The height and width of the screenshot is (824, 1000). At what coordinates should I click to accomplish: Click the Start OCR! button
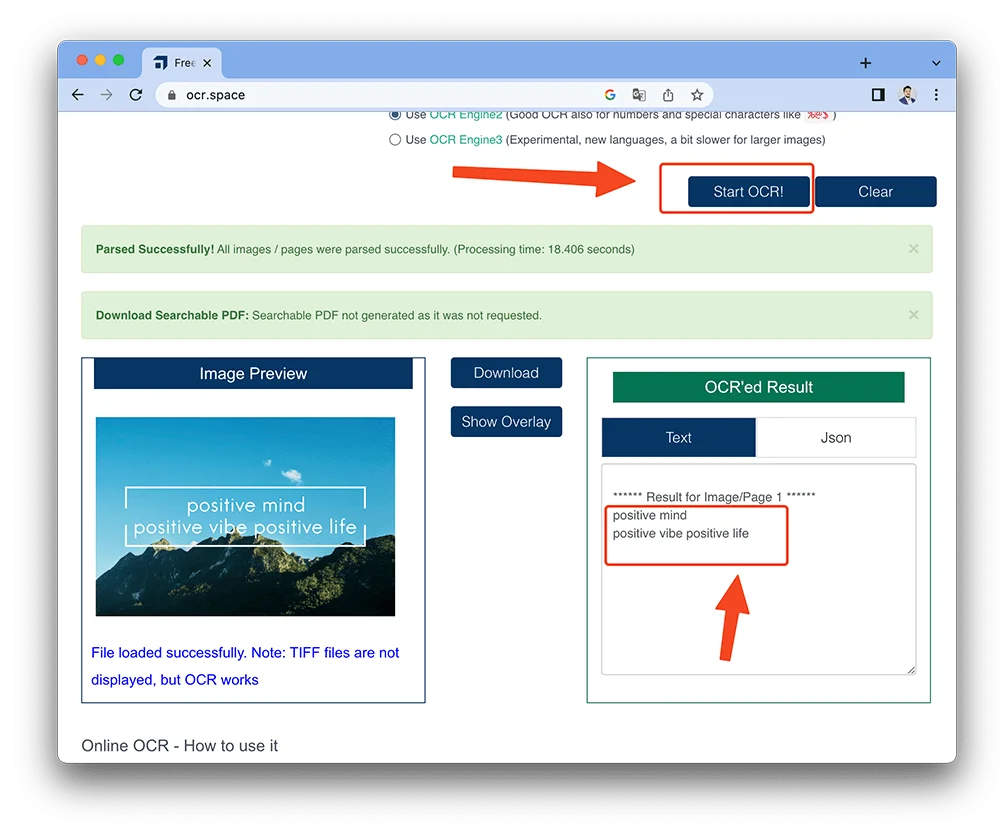(x=748, y=191)
